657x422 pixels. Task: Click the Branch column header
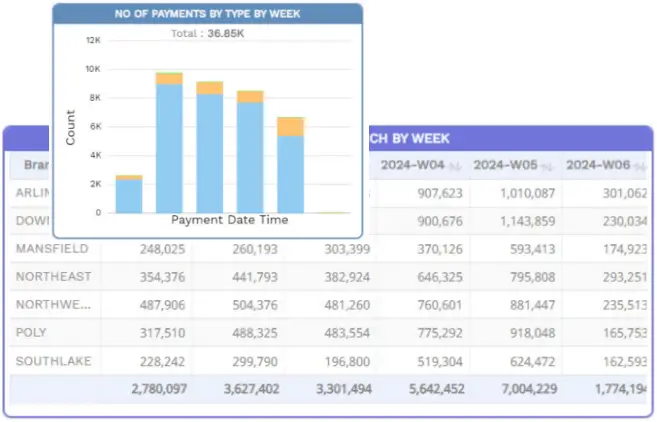(30, 165)
